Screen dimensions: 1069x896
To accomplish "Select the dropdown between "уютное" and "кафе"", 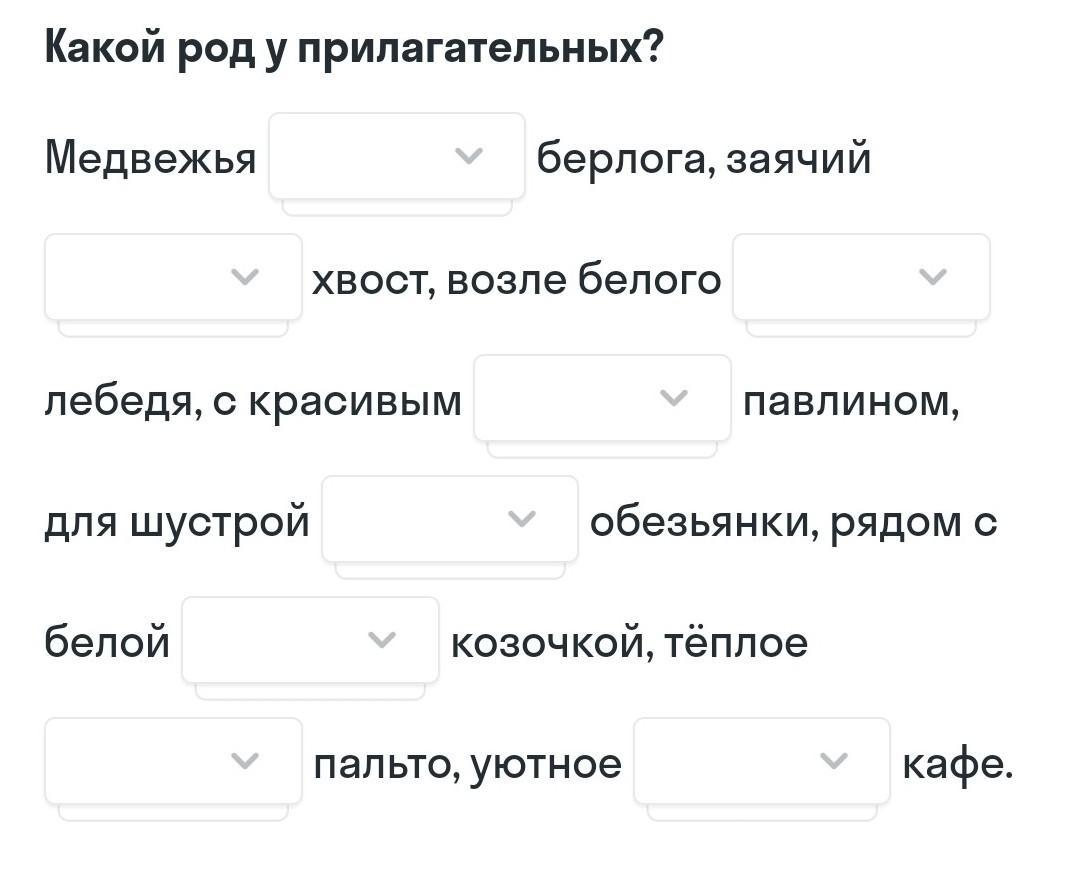I will click(761, 761).
